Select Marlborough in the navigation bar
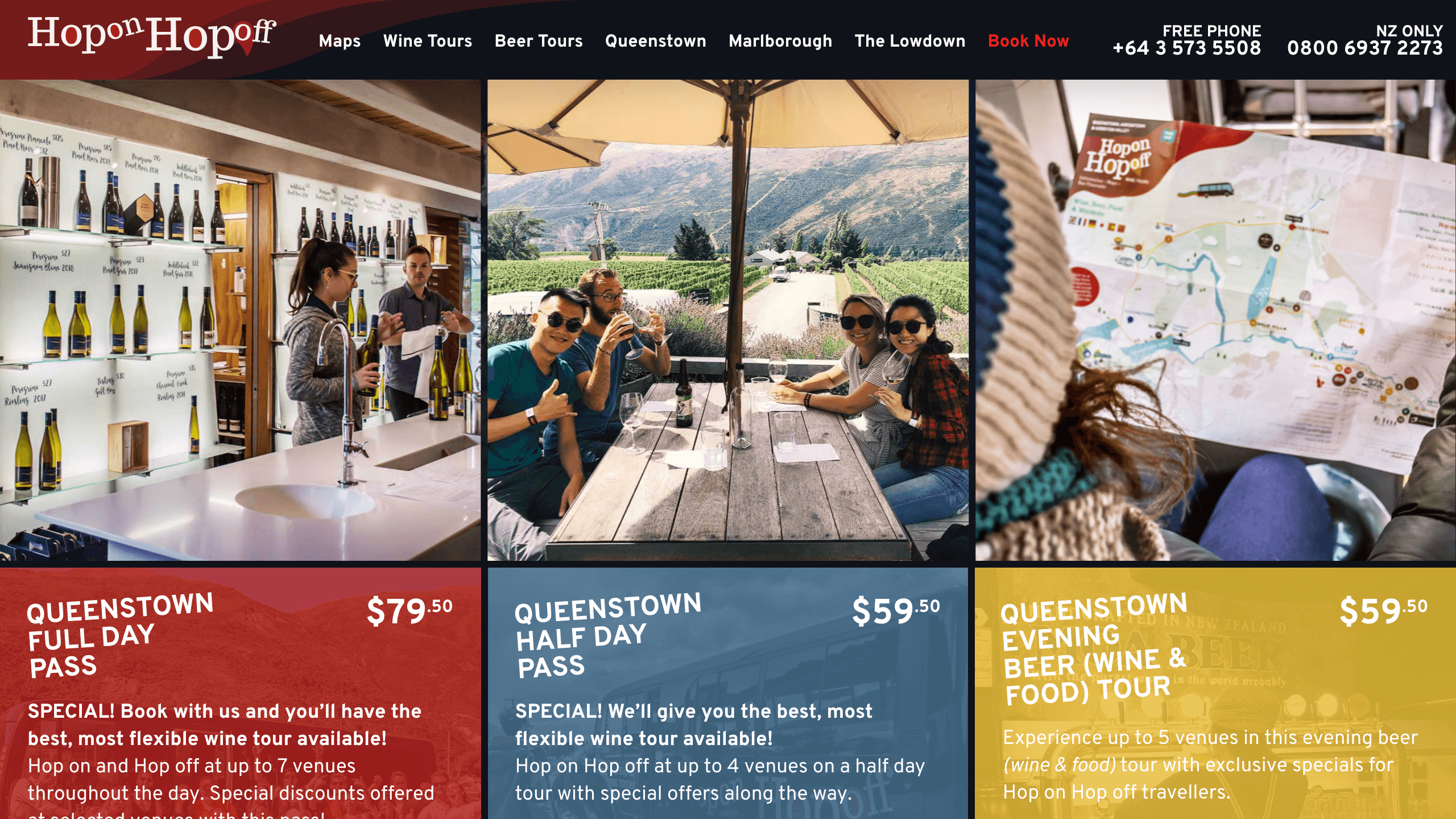This screenshot has width=1456, height=819. 780,41
